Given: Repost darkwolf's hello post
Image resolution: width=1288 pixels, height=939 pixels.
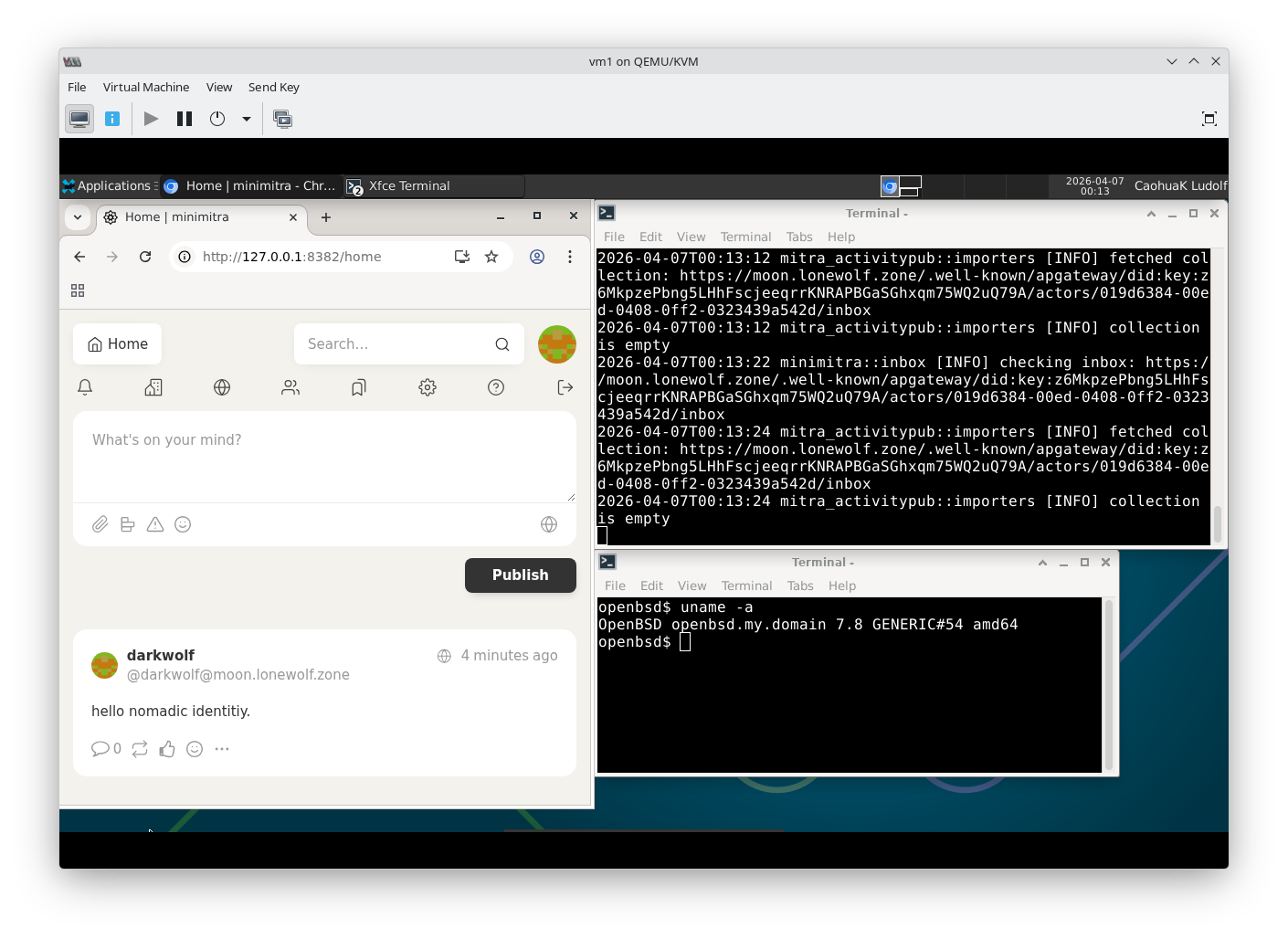Looking at the screenshot, I should click(x=140, y=749).
